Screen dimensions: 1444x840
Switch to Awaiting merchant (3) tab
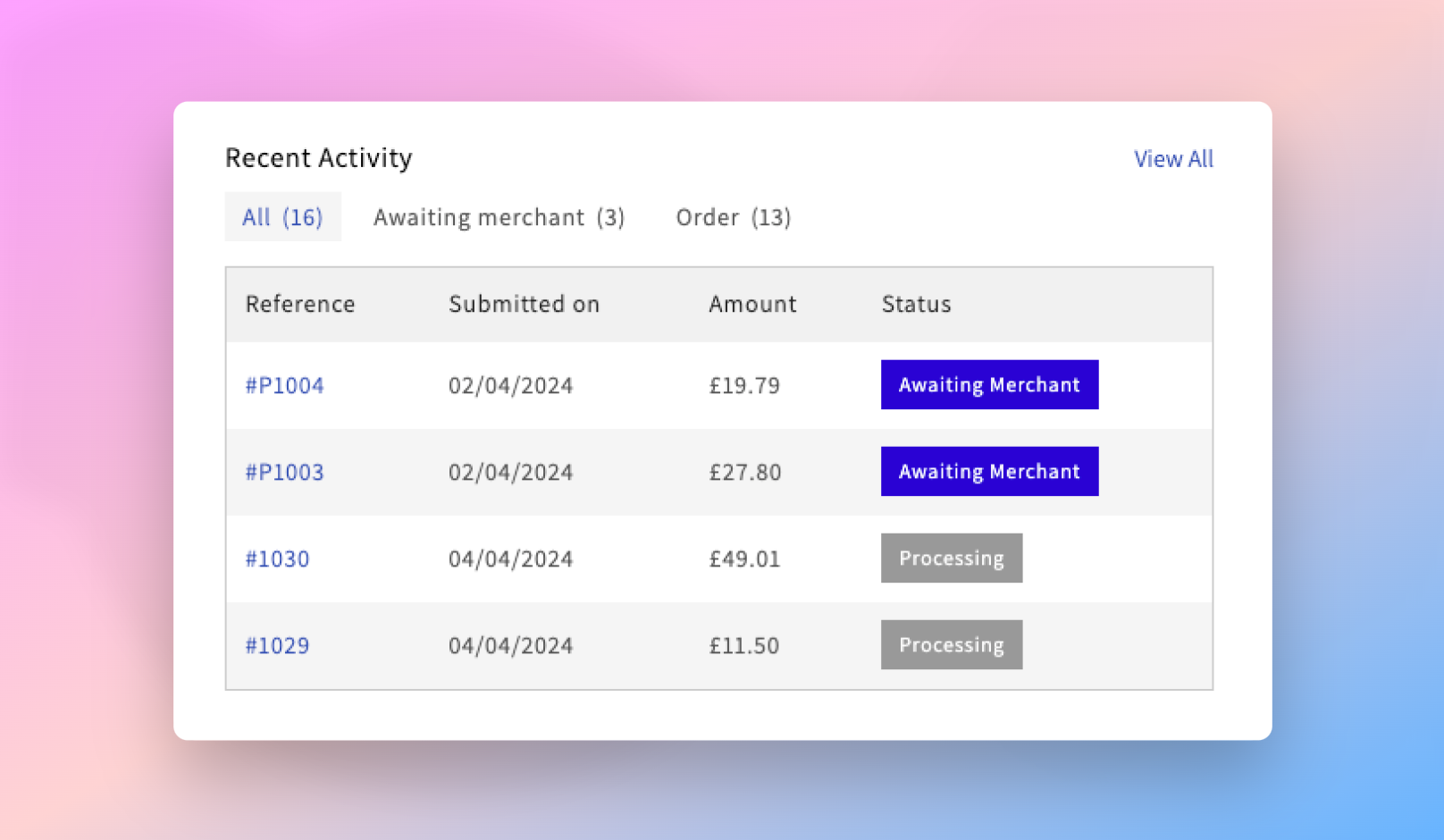click(499, 217)
